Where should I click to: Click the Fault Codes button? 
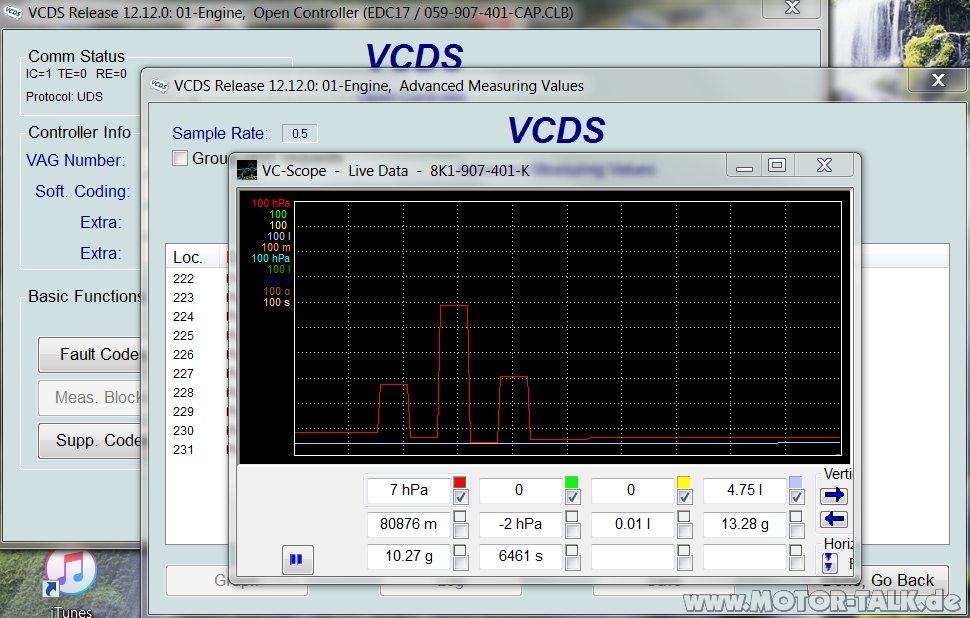coord(90,354)
